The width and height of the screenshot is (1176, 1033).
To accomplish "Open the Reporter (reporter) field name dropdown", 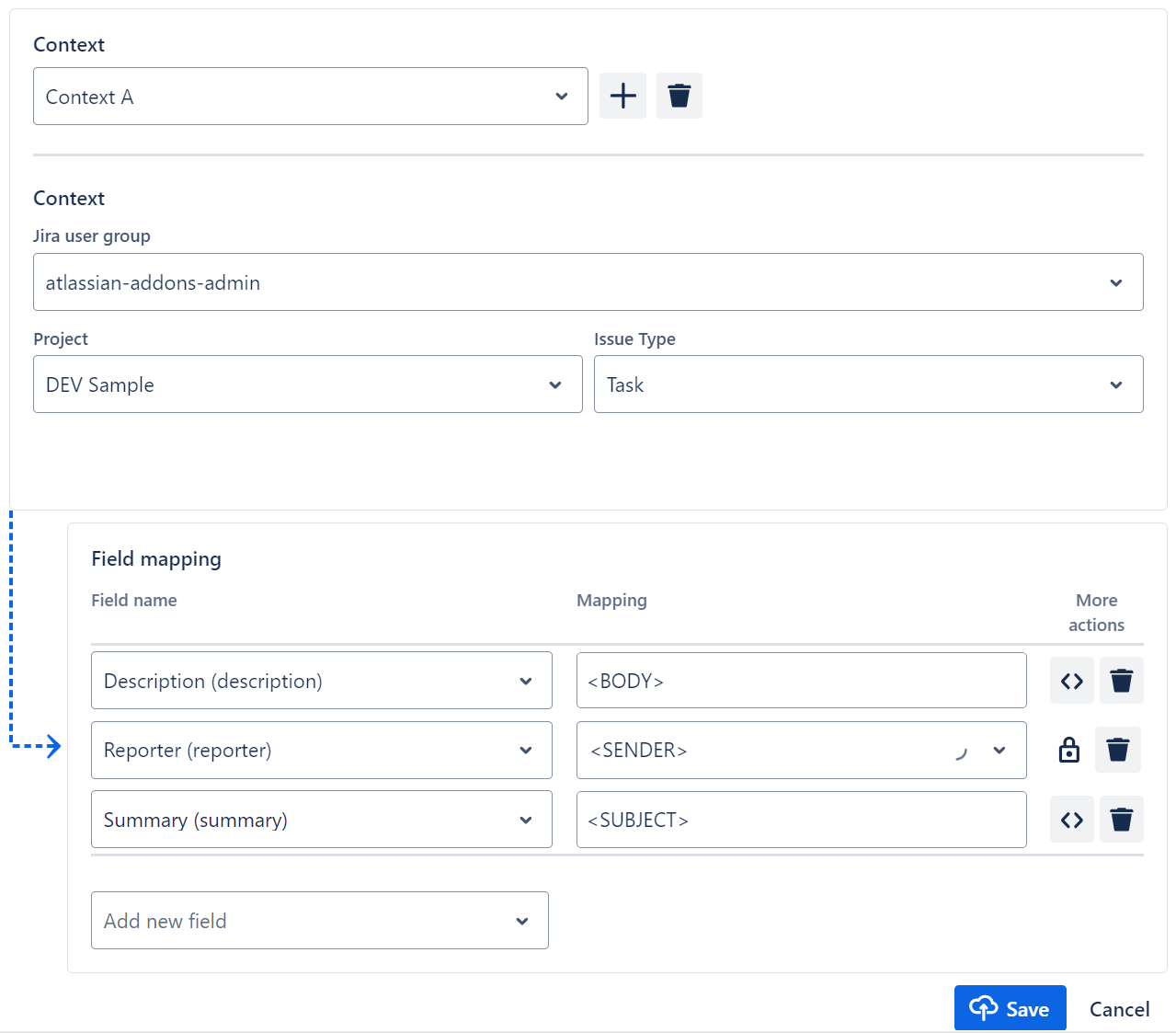I will tap(321, 751).
